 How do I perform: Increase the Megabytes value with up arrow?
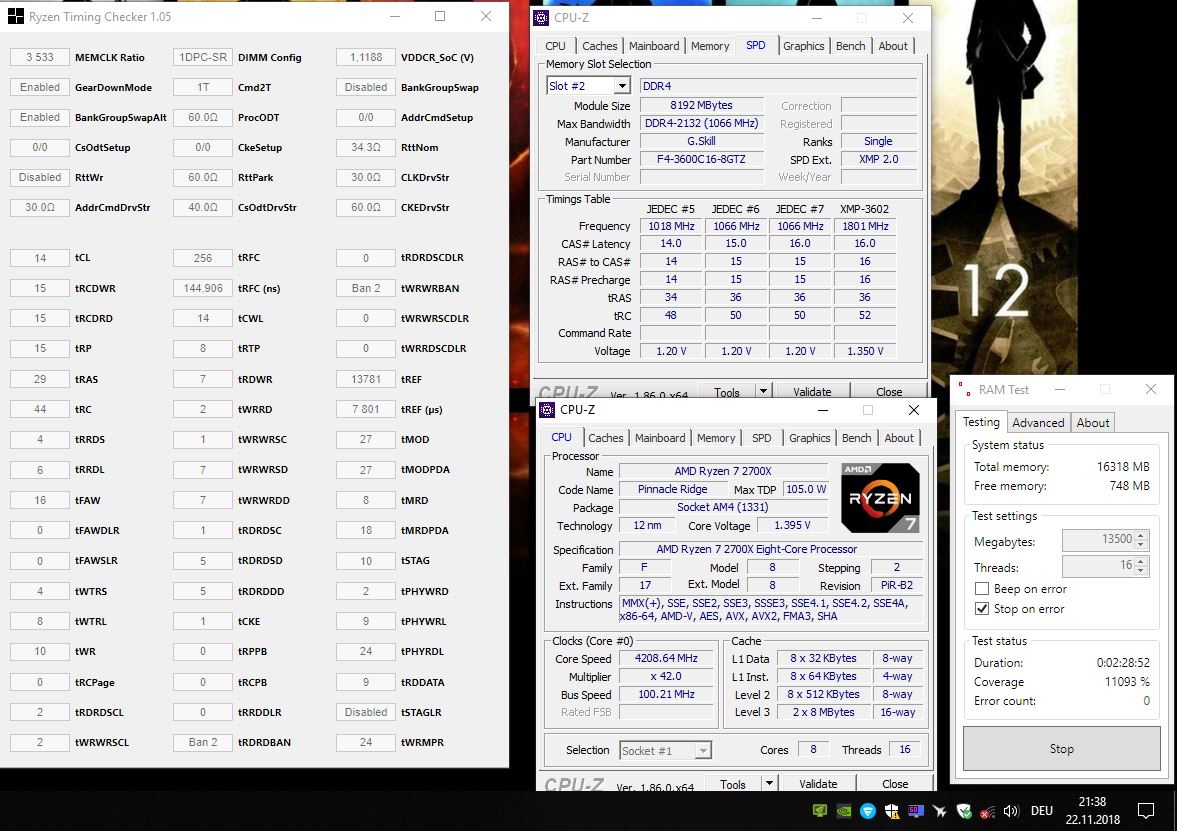[x=1141, y=534]
